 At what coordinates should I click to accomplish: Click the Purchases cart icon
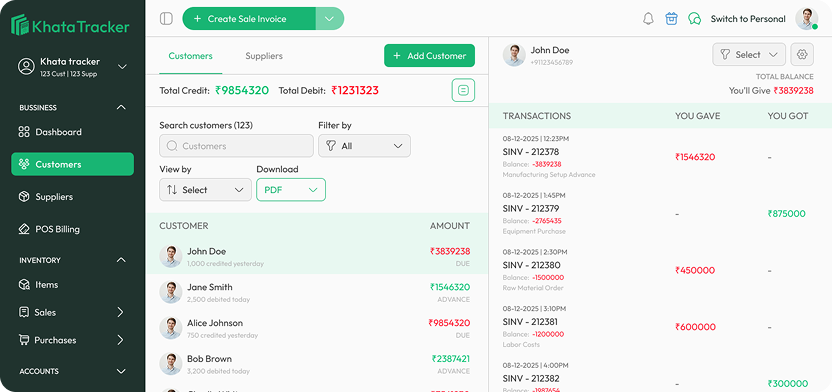24,340
